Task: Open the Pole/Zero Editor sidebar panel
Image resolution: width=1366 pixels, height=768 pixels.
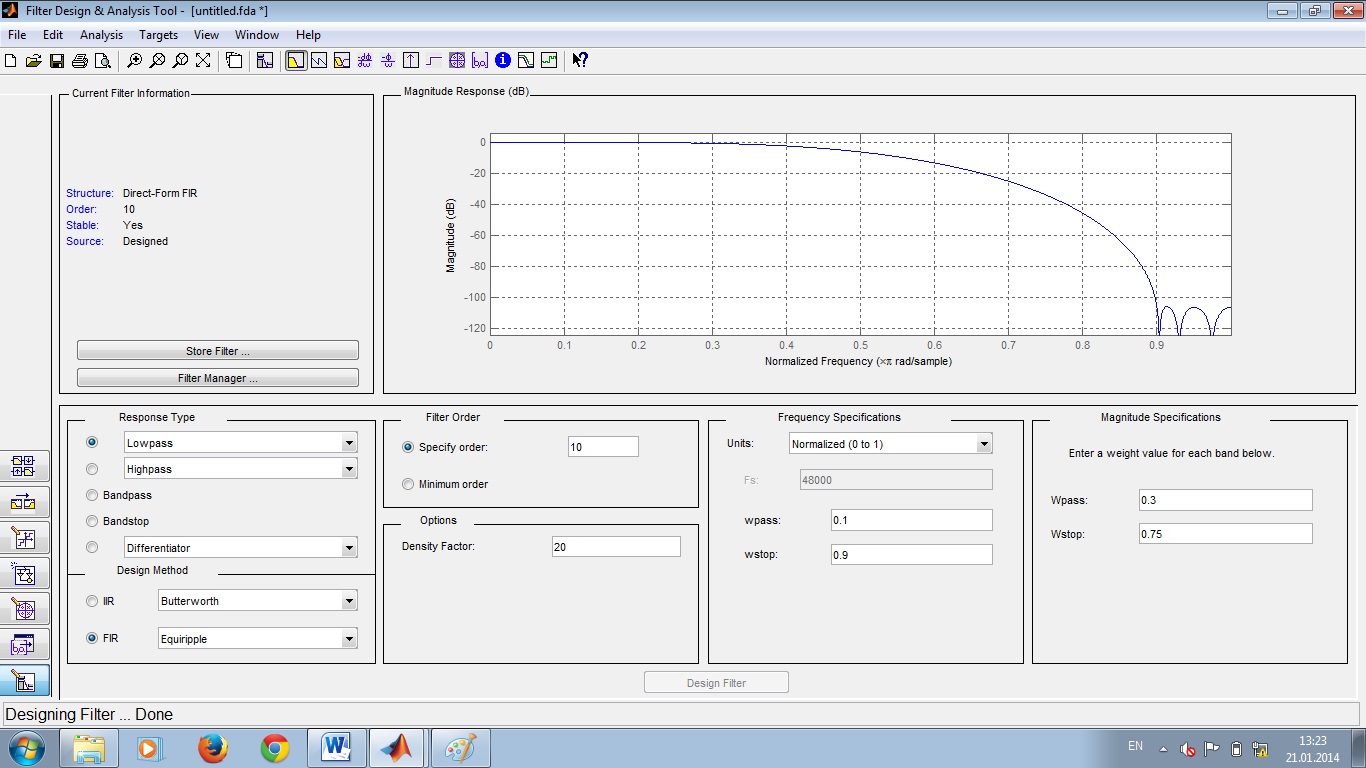Action: (25, 609)
